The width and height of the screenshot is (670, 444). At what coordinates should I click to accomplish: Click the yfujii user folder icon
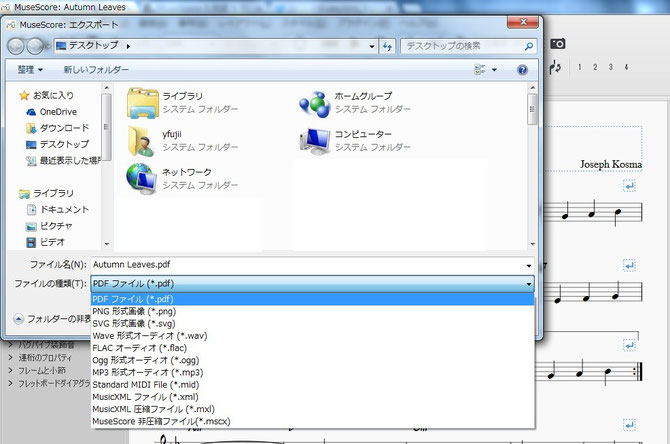tap(141, 141)
